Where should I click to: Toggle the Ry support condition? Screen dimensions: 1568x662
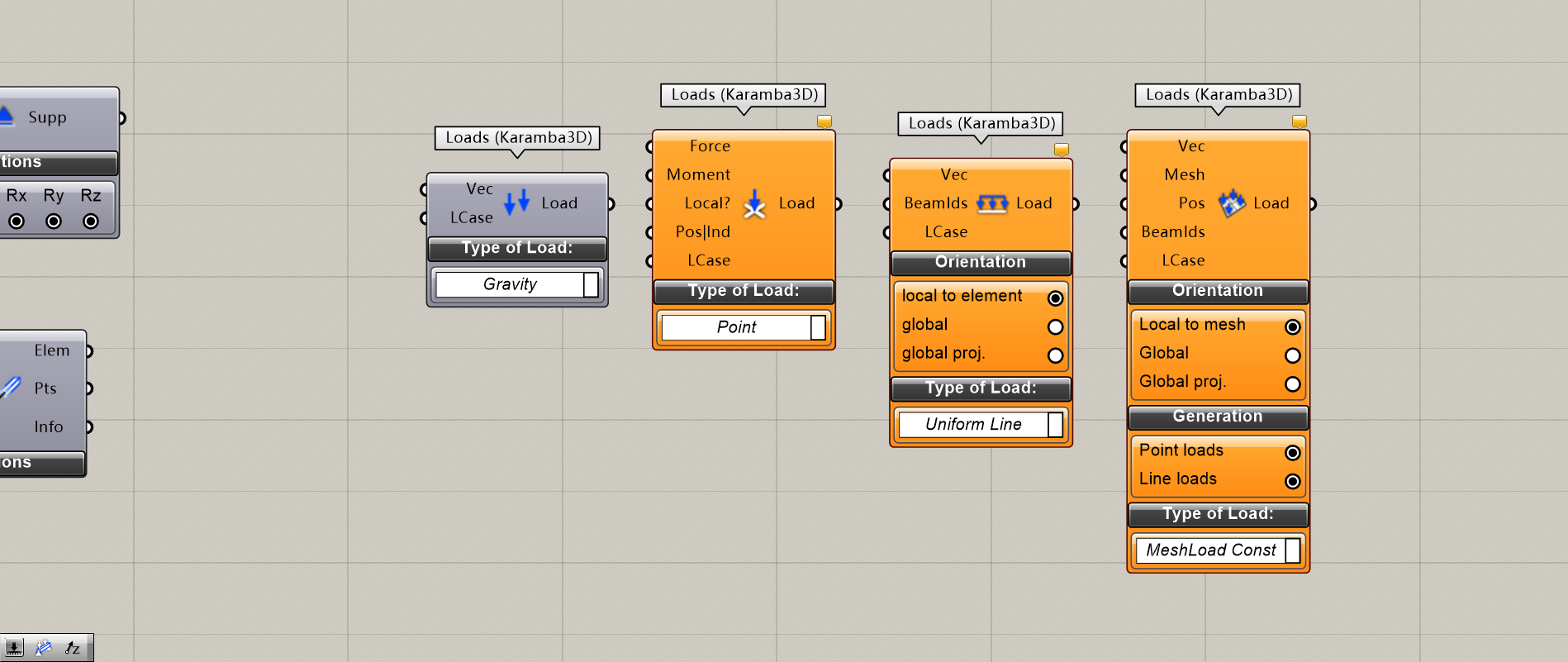click(x=54, y=221)
